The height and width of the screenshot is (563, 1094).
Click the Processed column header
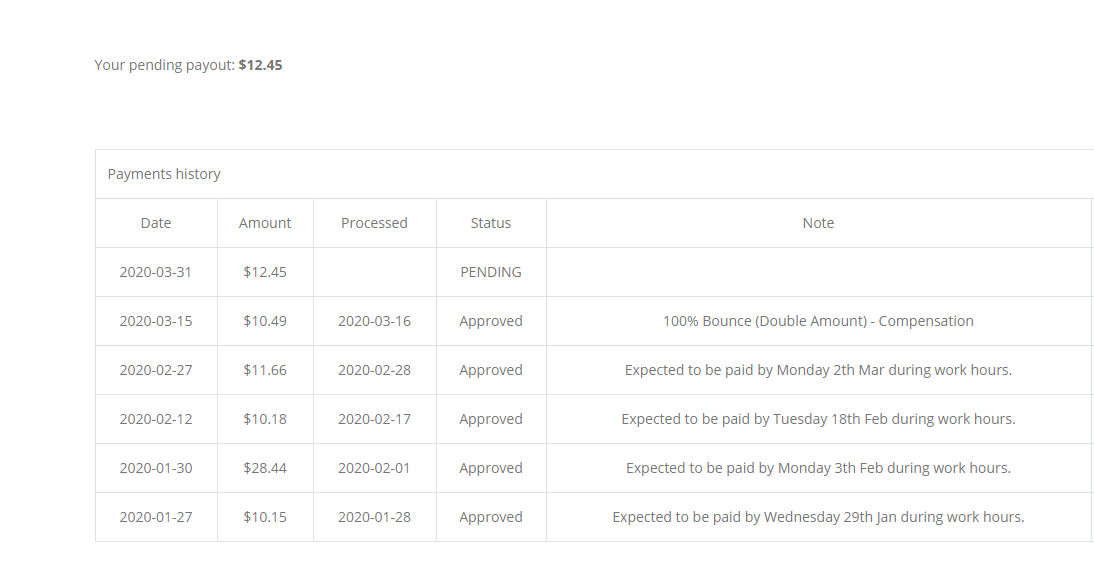tap(374, 223)
